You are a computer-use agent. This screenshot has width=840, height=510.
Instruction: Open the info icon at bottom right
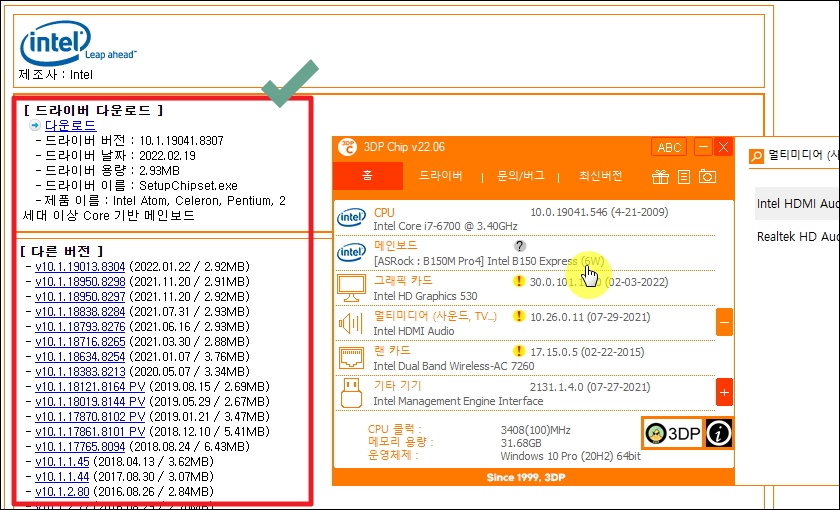tap(718, 433)
